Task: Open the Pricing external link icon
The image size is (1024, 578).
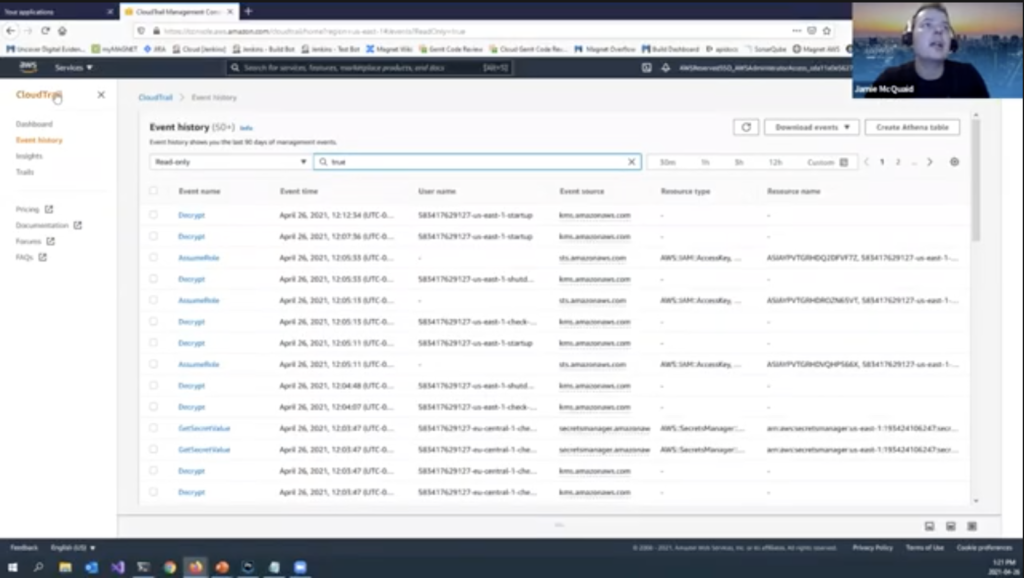Action: [x=49, y=209]
